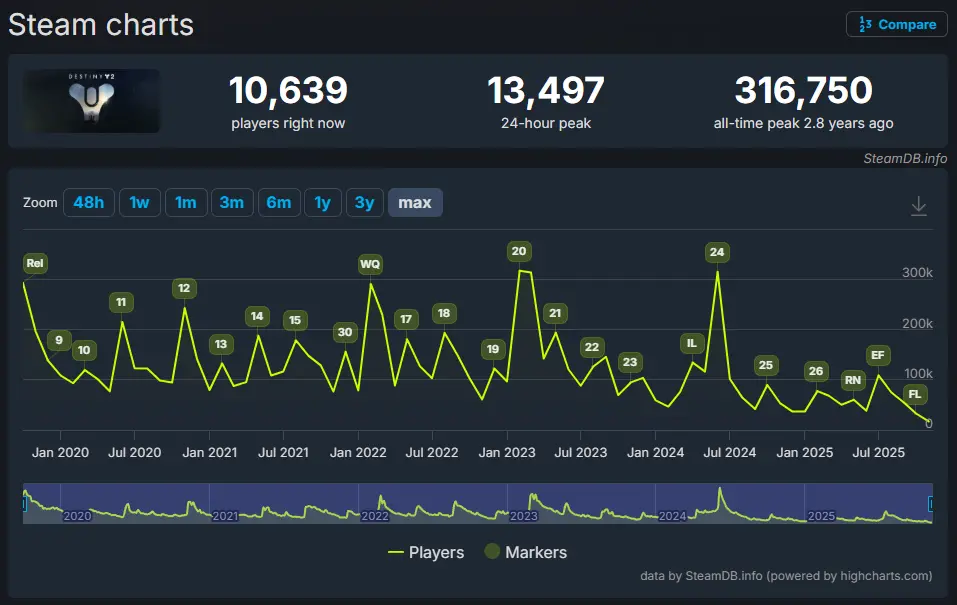The height and width of the screenshot is (605, 957).
Task: Click marker 12 on the chart
Action: pos(184,288)
